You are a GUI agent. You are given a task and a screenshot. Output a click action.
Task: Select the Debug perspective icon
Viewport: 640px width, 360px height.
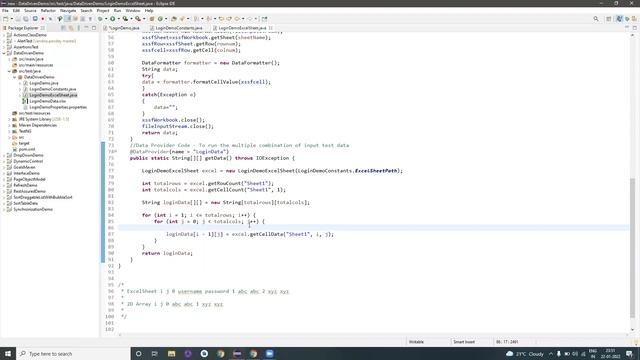627,19
